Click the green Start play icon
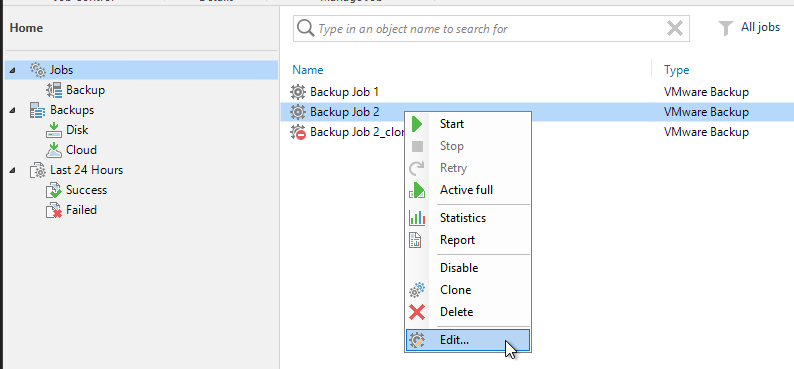Screen dimensions: 794x369 click(x=417, y=124)
